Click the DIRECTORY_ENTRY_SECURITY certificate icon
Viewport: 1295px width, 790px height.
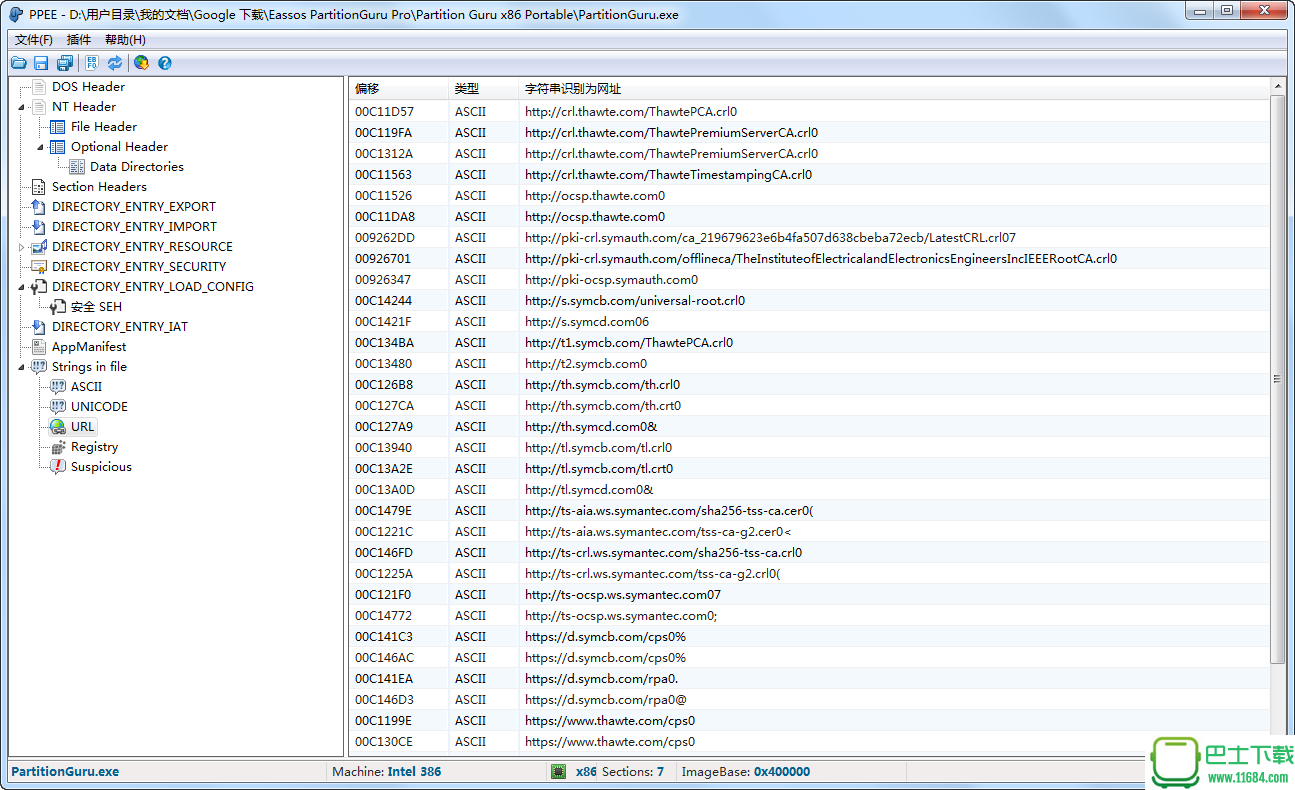[39, 267]
